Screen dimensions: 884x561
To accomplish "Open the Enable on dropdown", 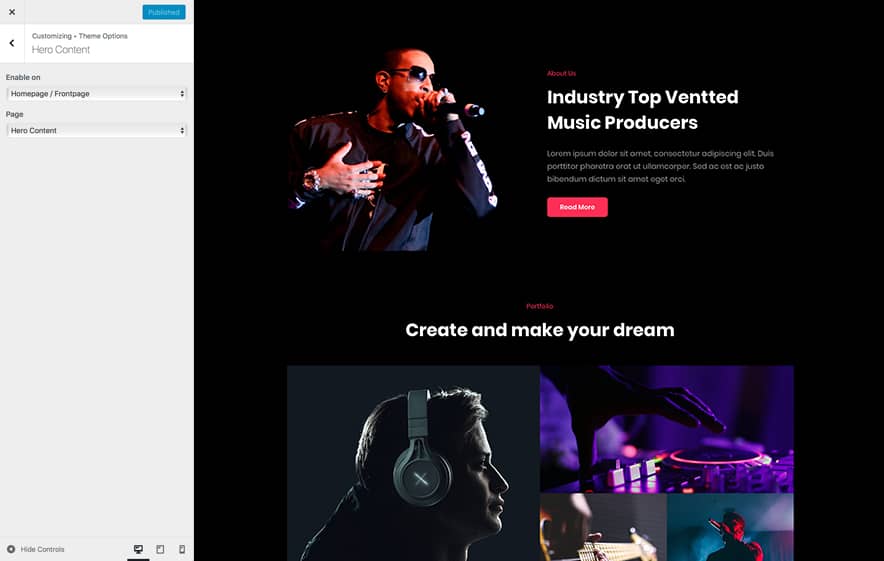I will pos(96,94).
